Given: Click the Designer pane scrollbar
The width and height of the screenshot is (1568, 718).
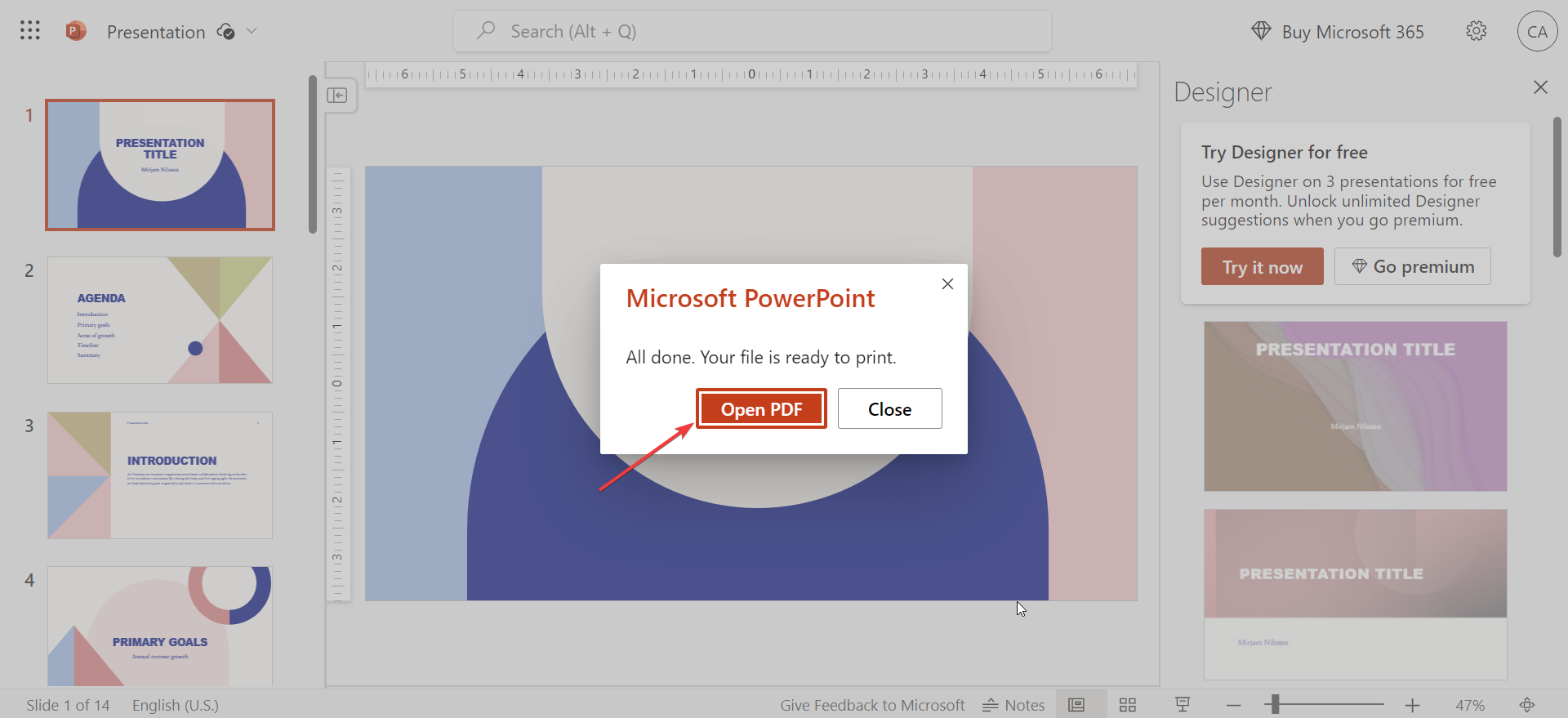Looking at the screenshot, I should (1557, 187).
